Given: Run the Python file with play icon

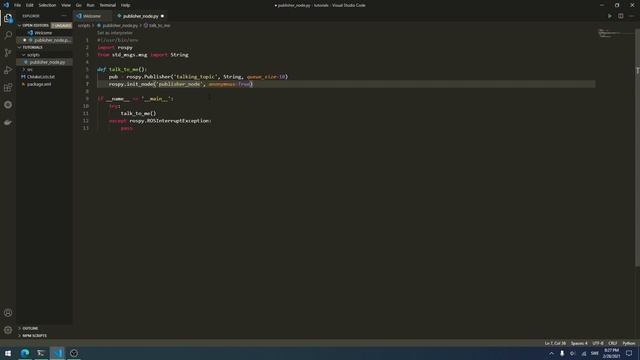Looking at the screenshot, I should tap(610, 16).
